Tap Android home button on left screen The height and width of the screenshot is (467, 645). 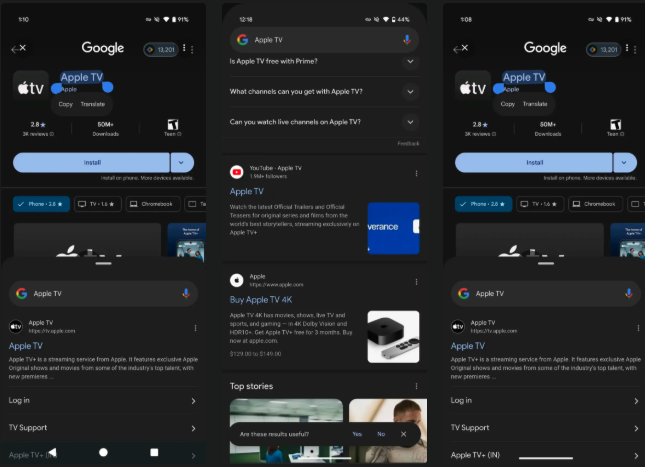(x=103, y=452)
